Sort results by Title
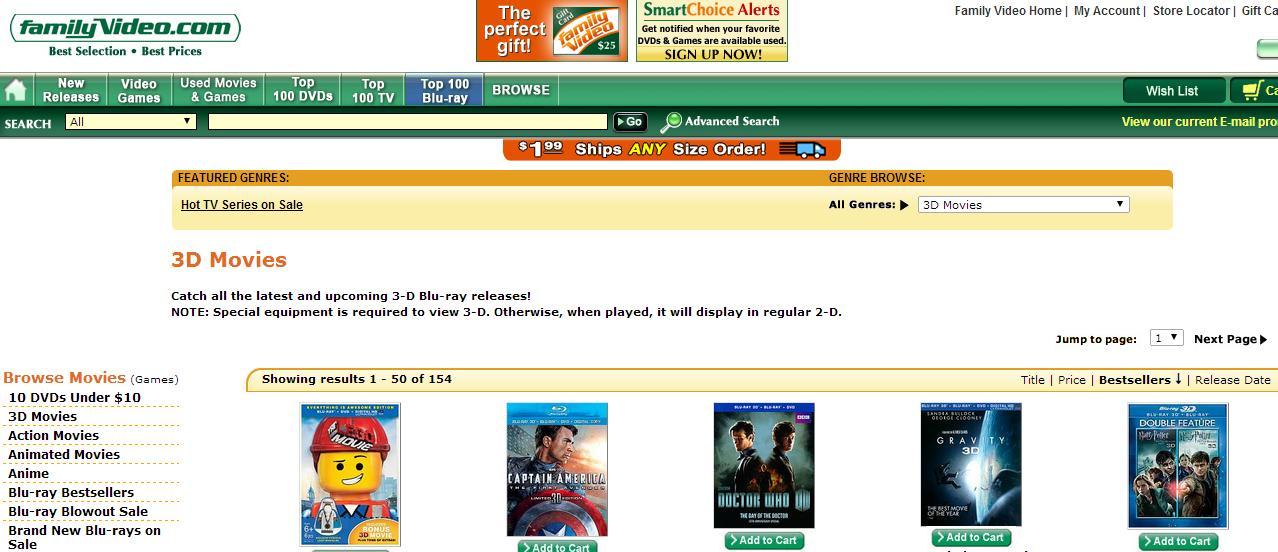Screen dimensions: 1278x552 1033,380
